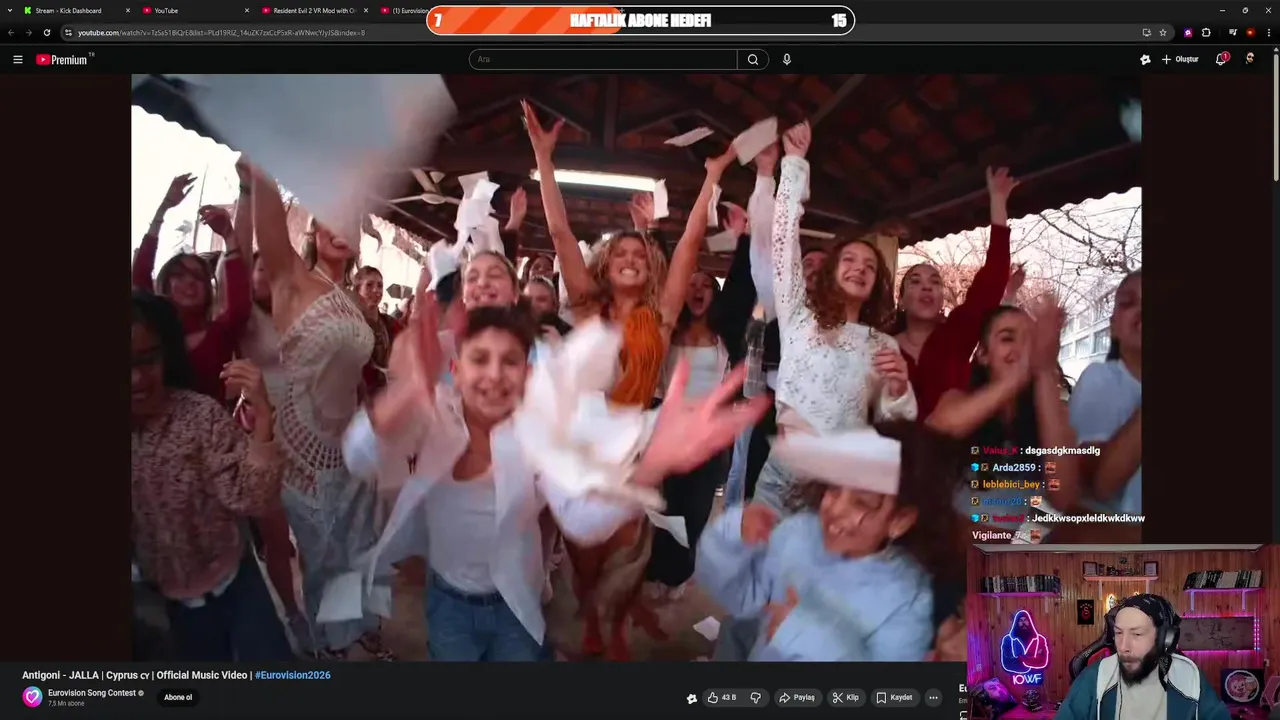Focus the YouTube search field 'Ara'
This screenshot has height=720, width=1280.
pos(604,59)
